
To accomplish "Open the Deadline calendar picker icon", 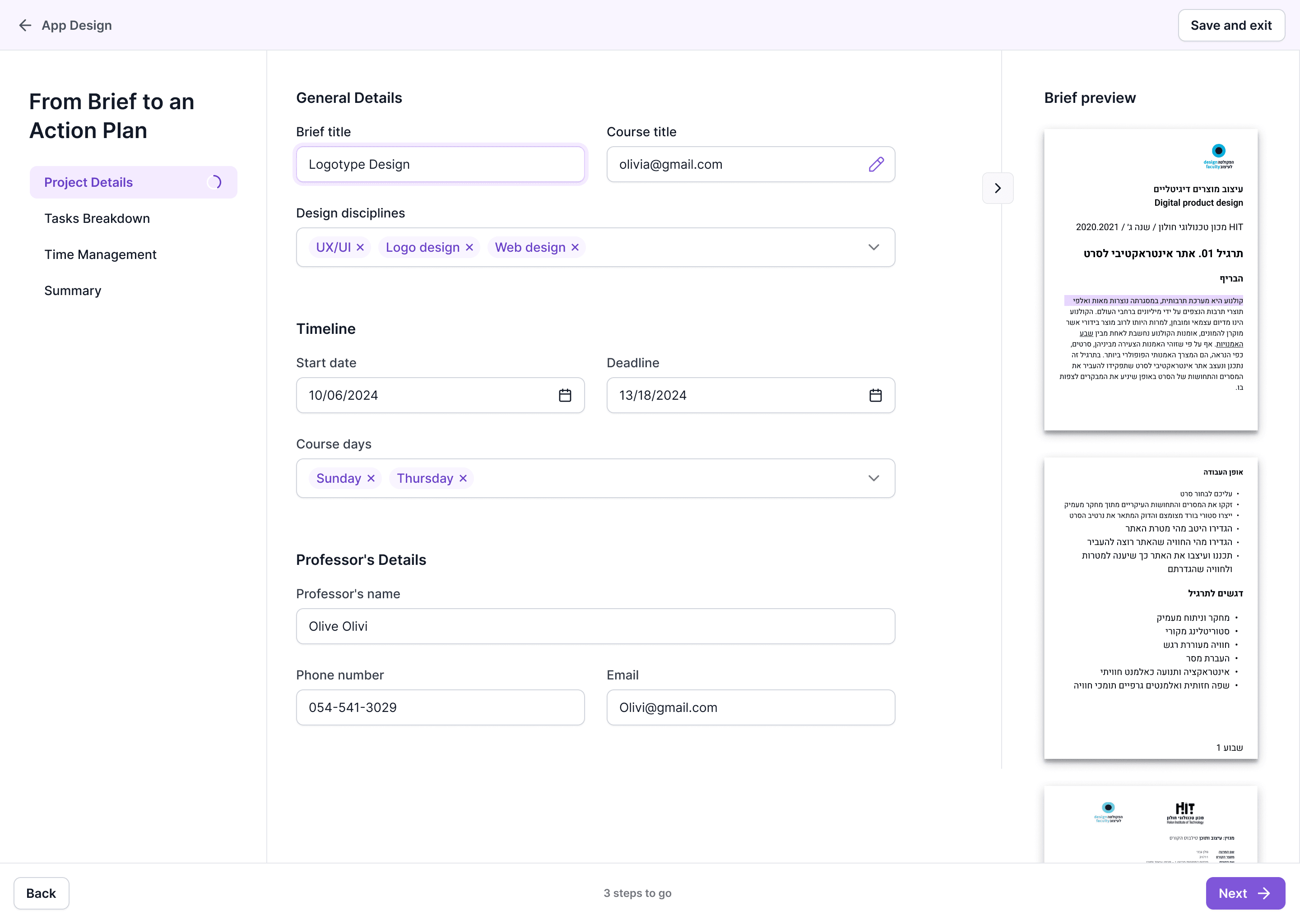I will [x=875, y=395].
